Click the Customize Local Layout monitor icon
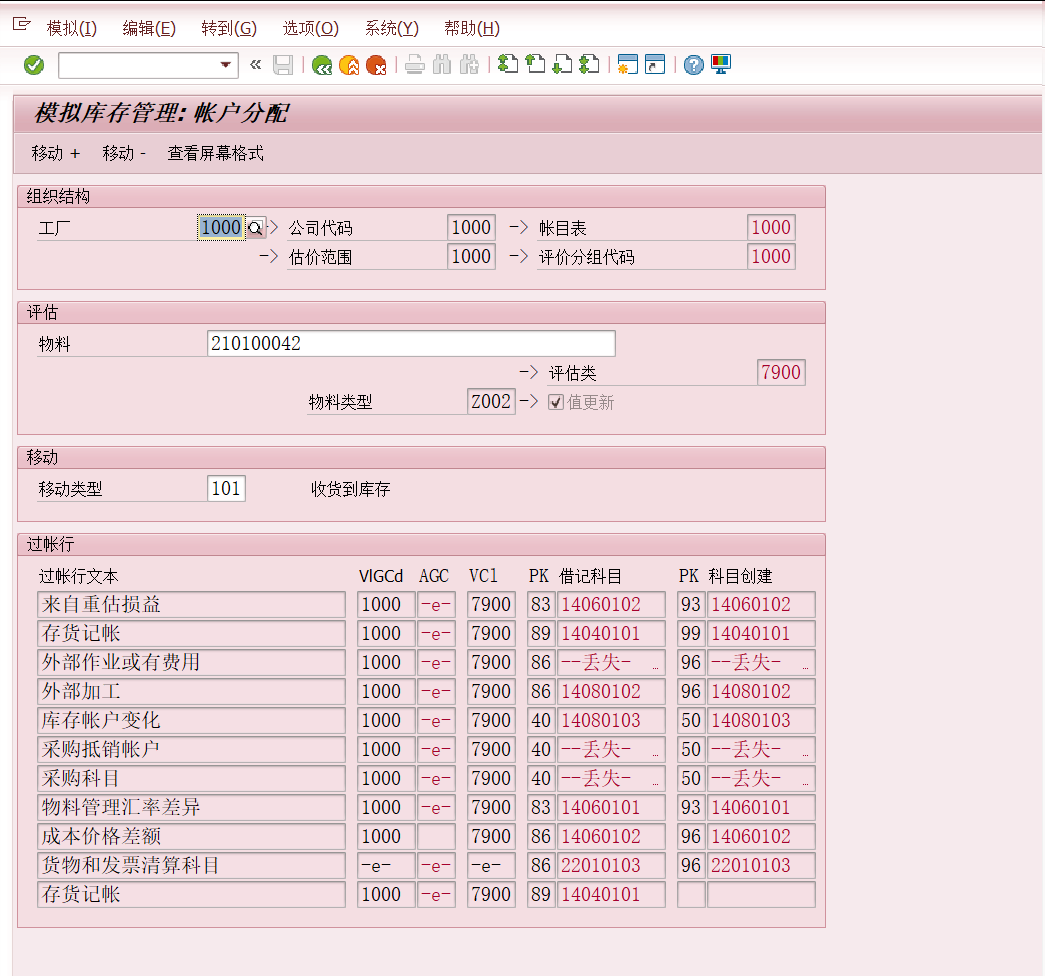The image size is (1045, 976). [721, 65]
